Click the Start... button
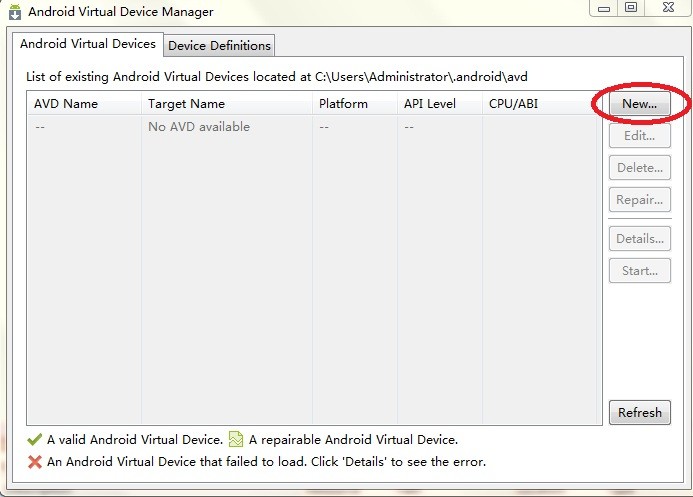Viewport: 693px width, 497px height. coord(640,270)
